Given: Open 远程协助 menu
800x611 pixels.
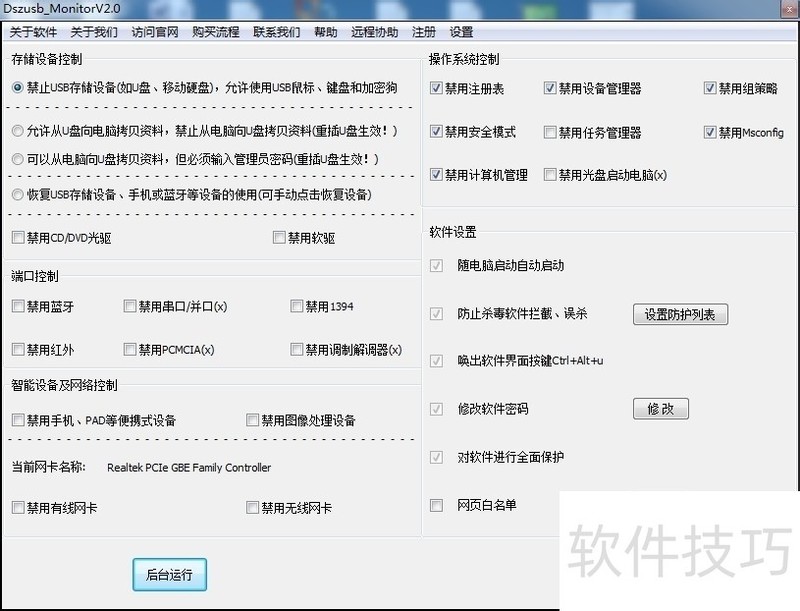Looking at the screenshot, I should 374,32.
